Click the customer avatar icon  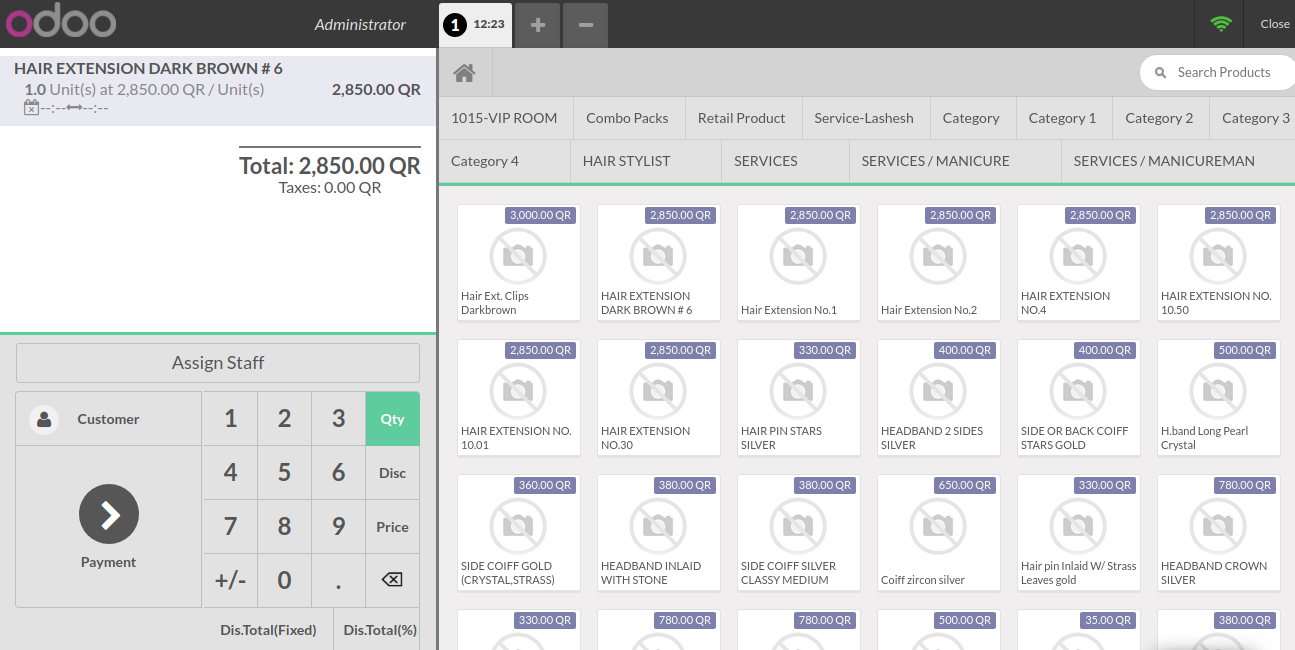(44, 419)
